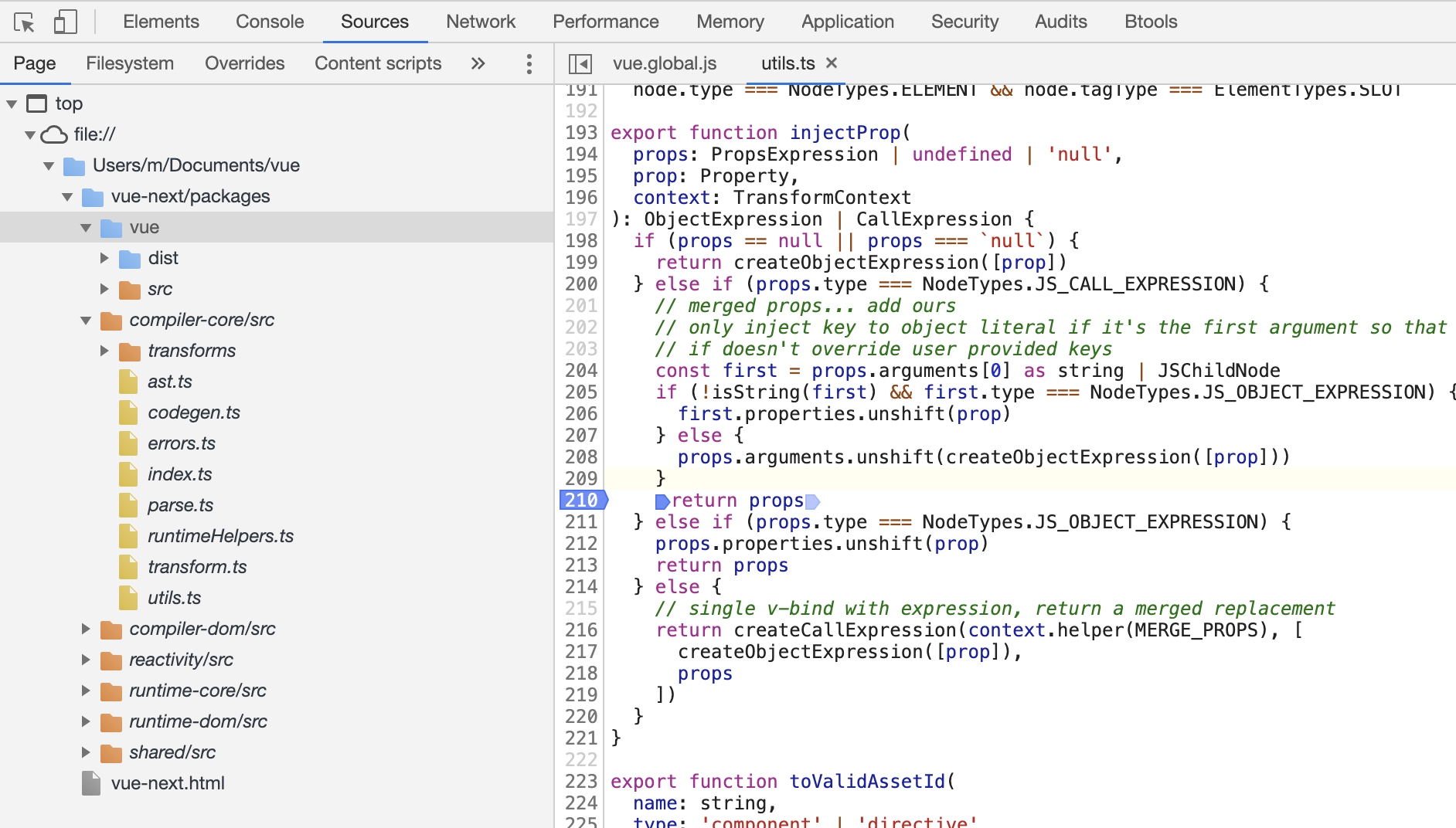This screenshot has height=828, width=1456.
Task: Collapse the vue-next/packages folder
Action: coord(67,196)
